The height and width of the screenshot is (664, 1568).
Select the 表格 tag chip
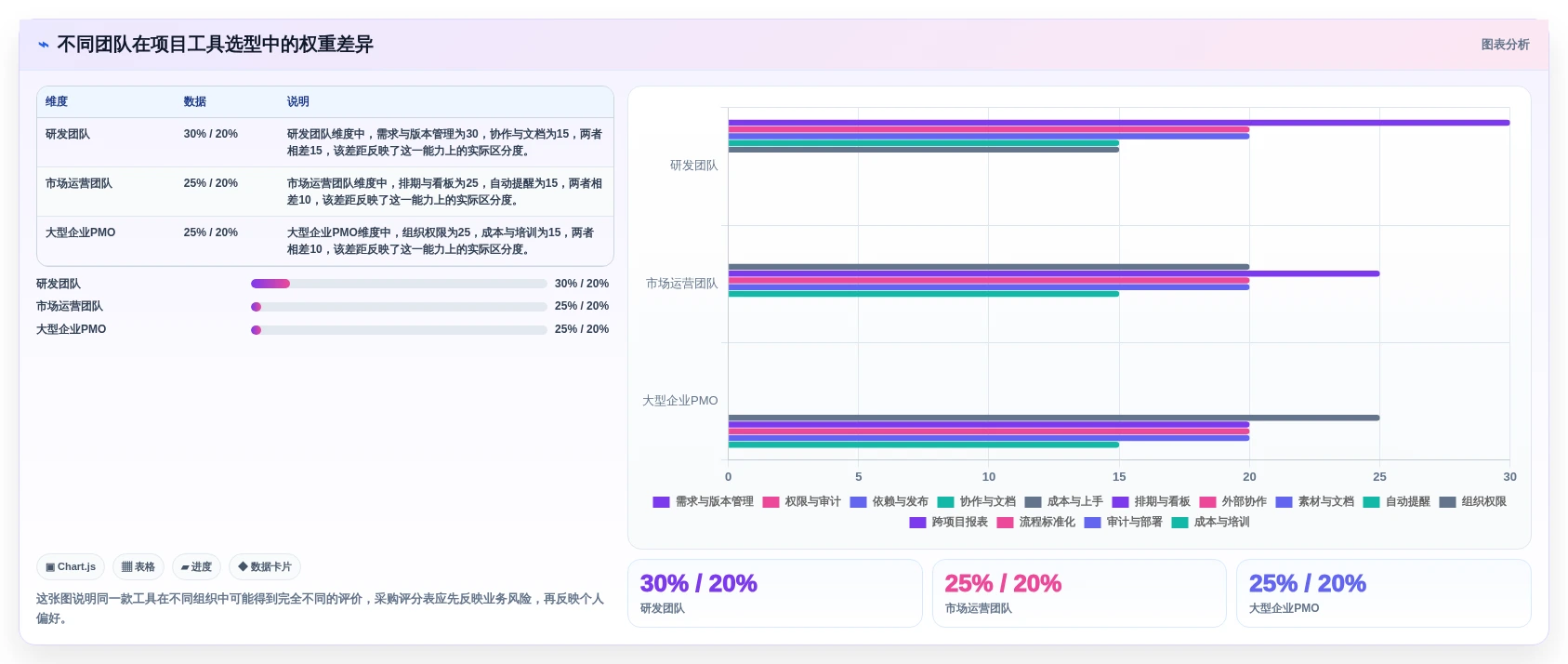coord(138,566)
